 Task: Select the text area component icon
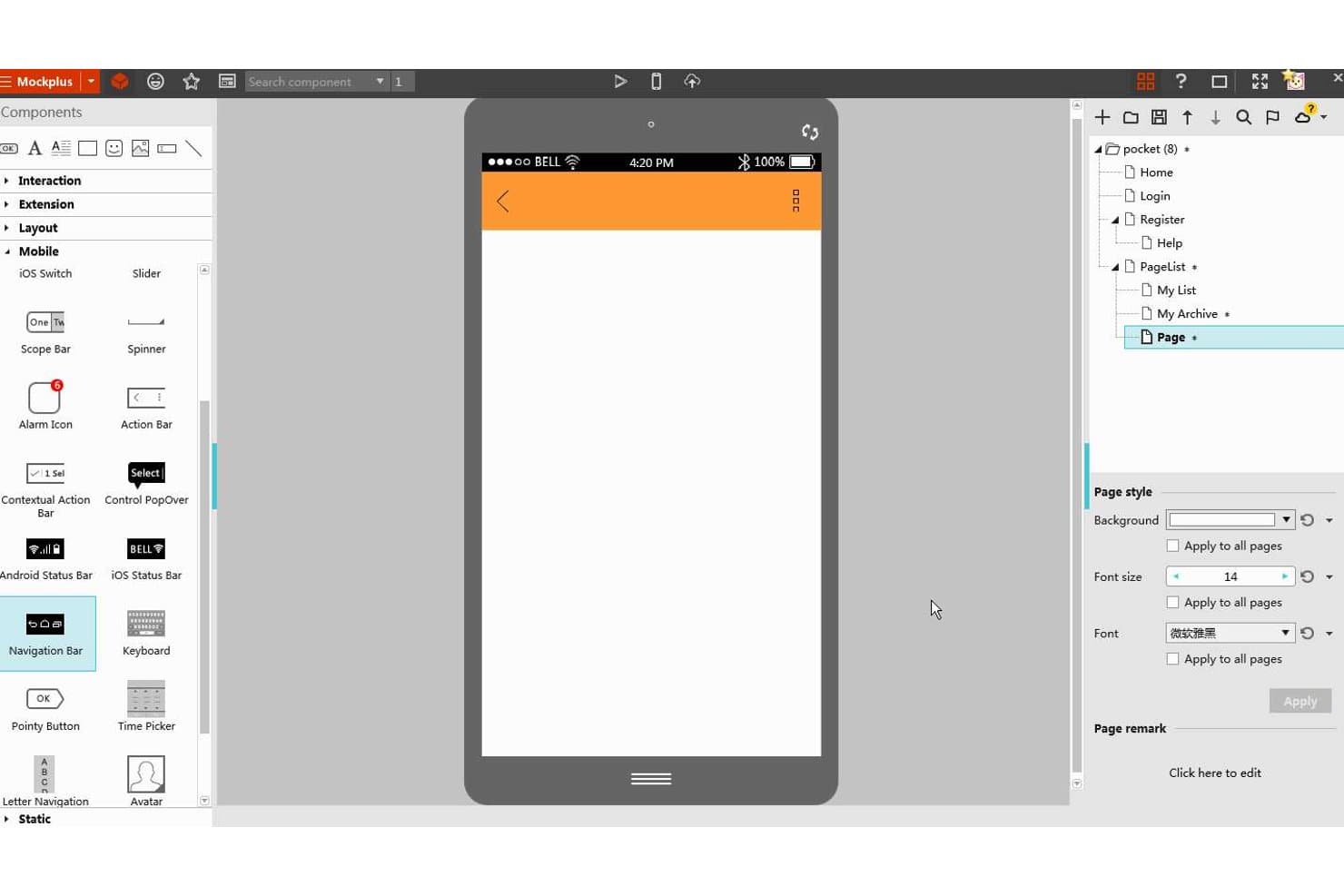pos(61,148)
